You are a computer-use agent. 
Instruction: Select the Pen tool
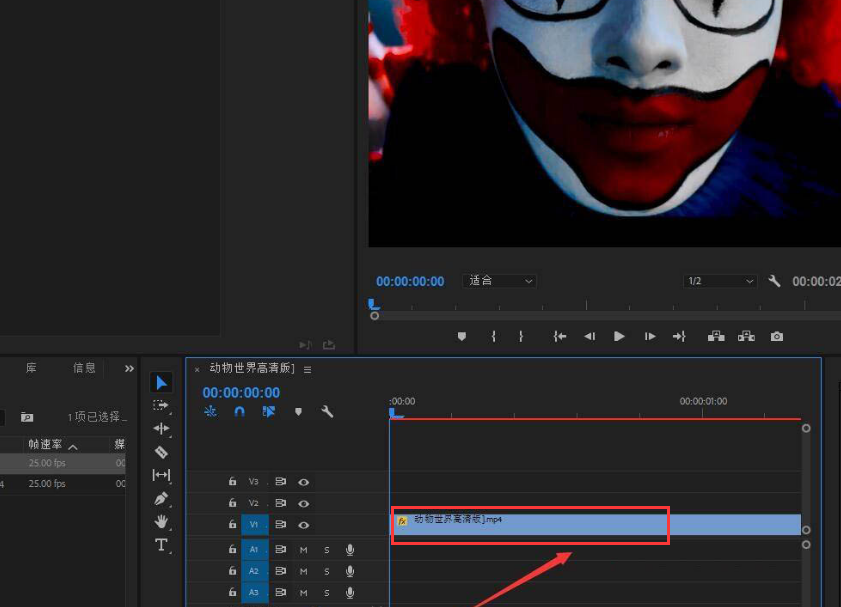(x=161, y=498)
